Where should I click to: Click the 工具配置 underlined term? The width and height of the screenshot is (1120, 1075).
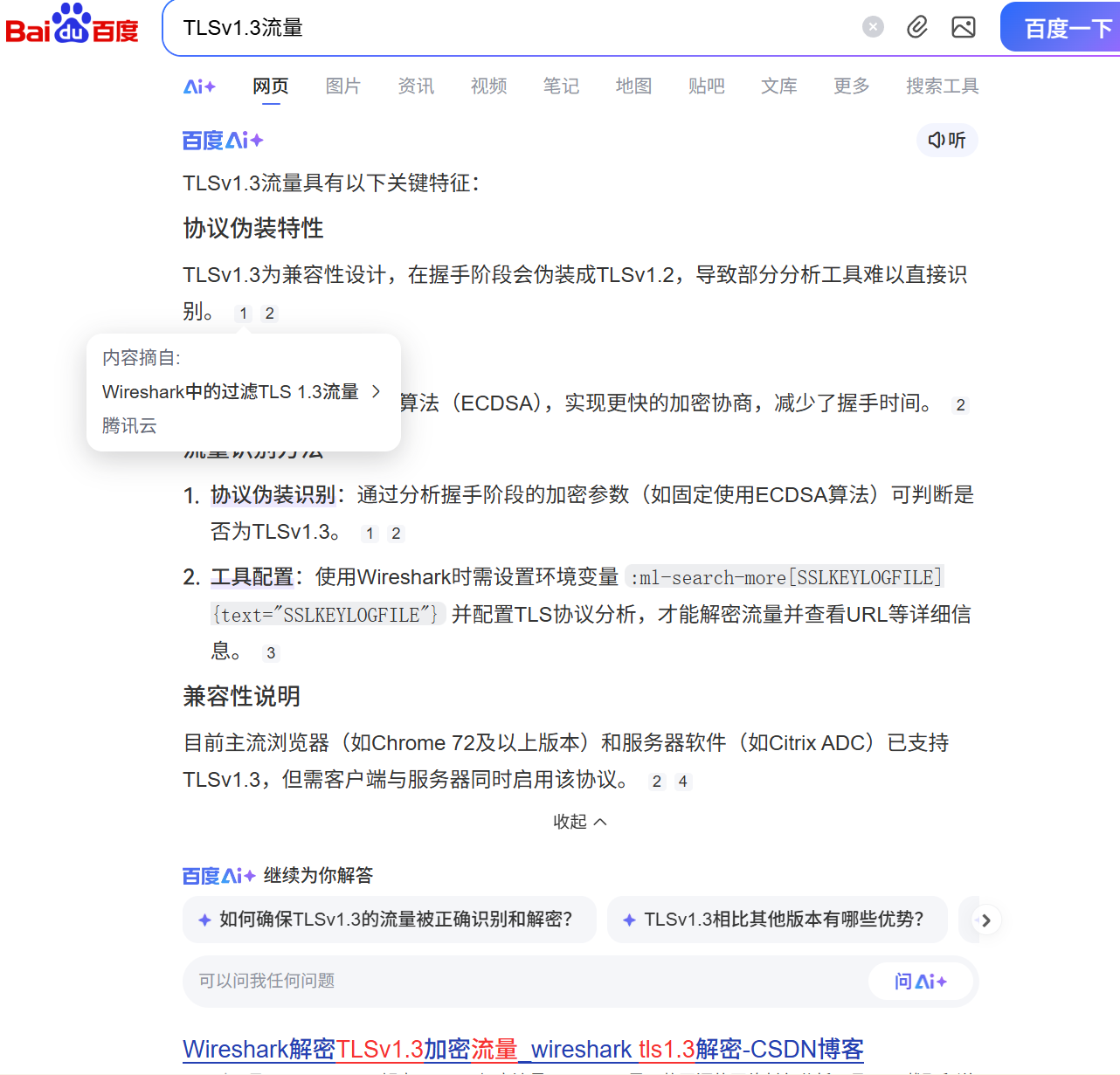[x=252, y=577]
